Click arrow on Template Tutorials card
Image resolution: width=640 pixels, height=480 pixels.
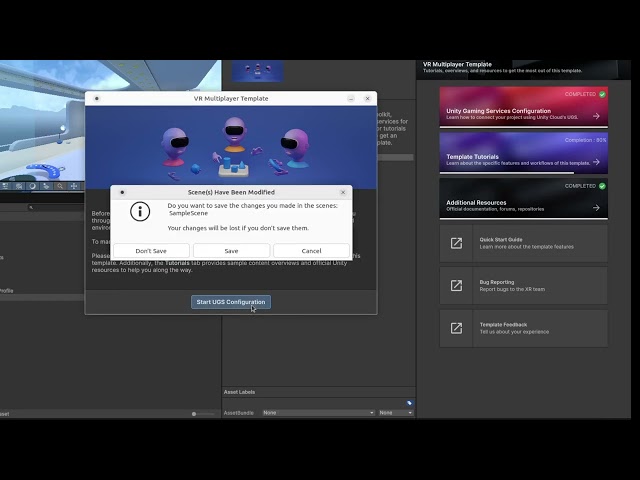pyautogui.click(x=596, y=162)
